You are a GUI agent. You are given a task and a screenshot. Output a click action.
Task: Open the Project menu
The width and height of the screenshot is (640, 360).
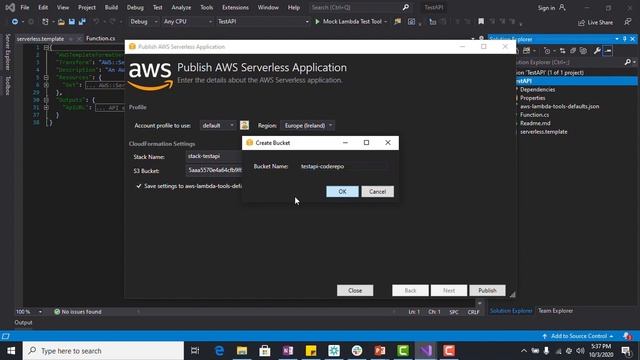(87, 7)
